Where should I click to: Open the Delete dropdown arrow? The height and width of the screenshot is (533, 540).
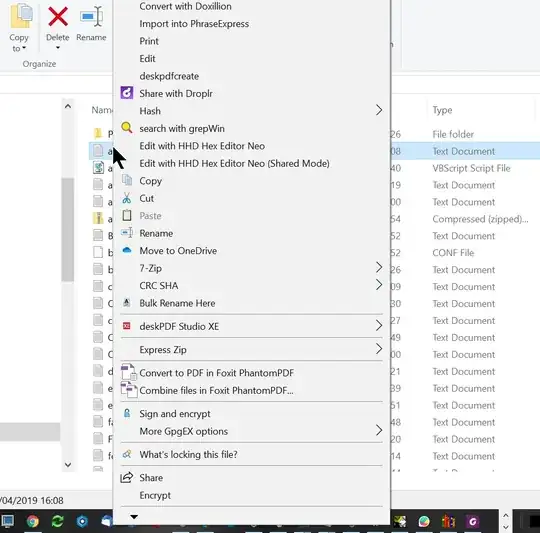tap(58, 48)
